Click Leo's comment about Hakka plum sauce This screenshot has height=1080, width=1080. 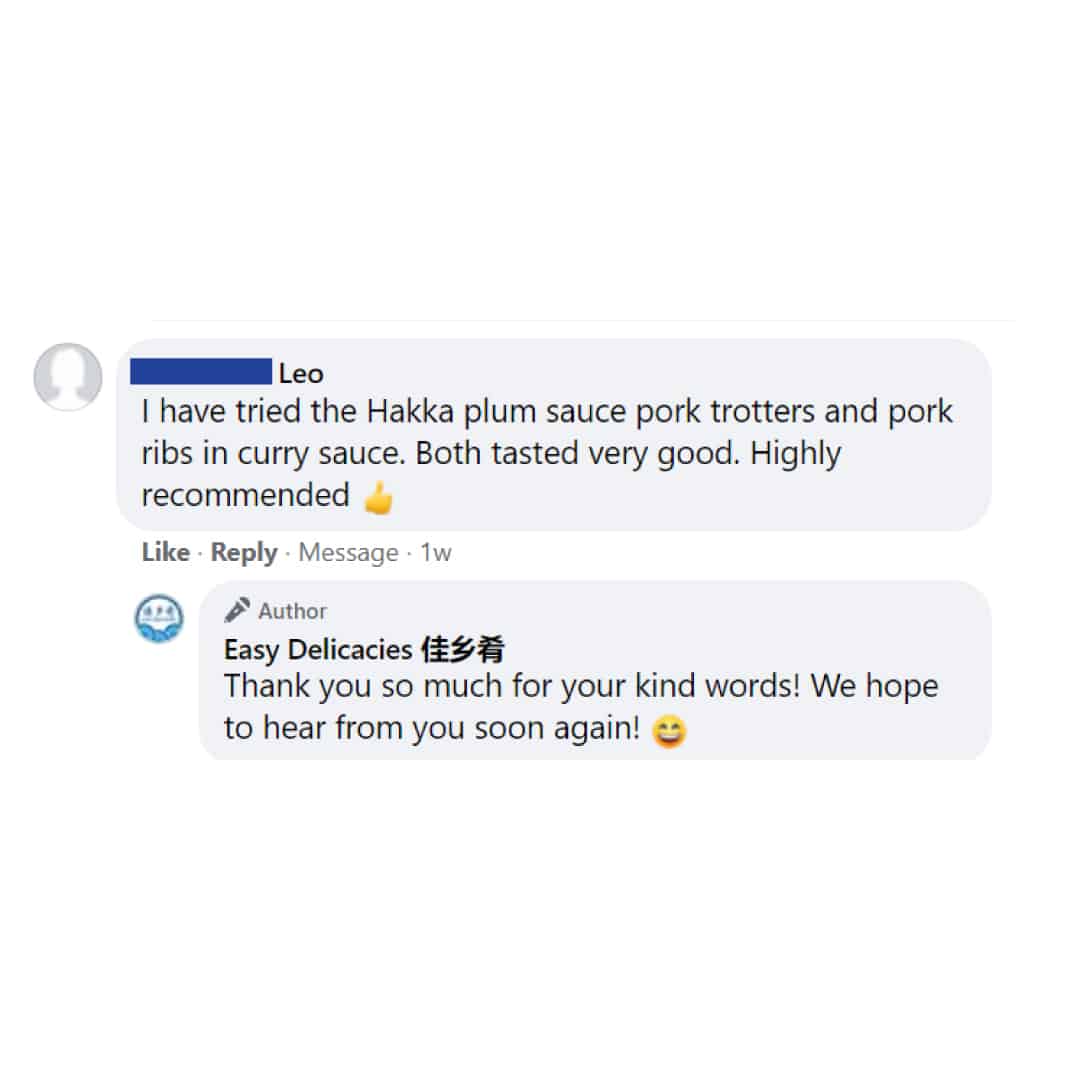547,453
